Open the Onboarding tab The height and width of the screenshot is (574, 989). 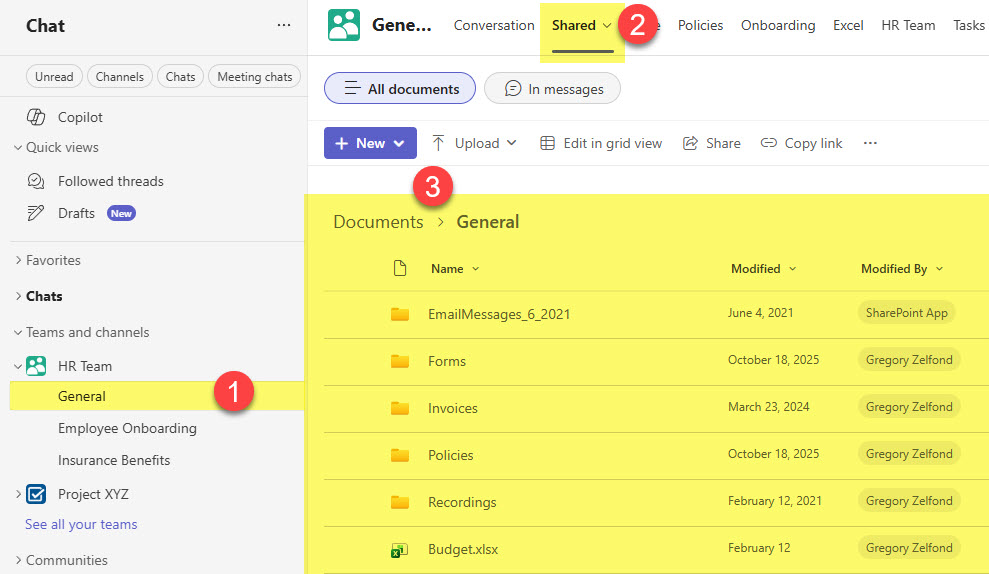(778, 25)
